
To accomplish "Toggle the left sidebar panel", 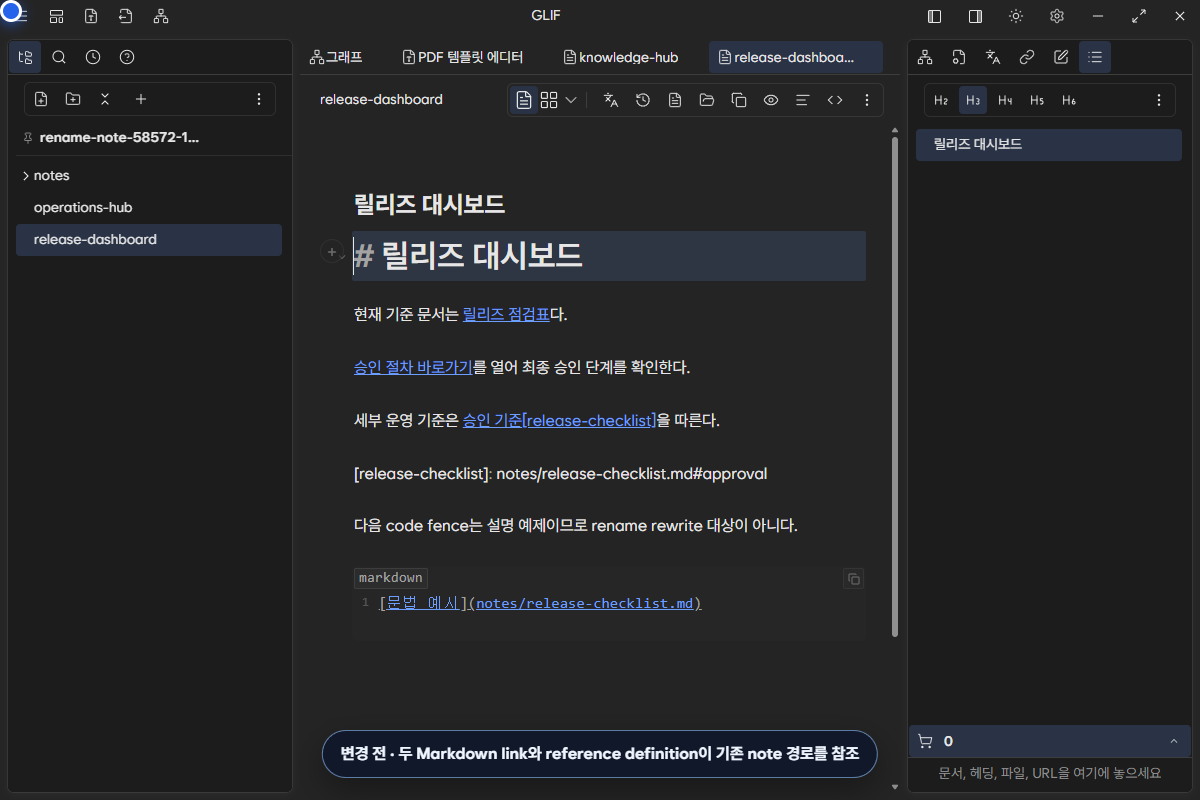I will coord(935,16).
